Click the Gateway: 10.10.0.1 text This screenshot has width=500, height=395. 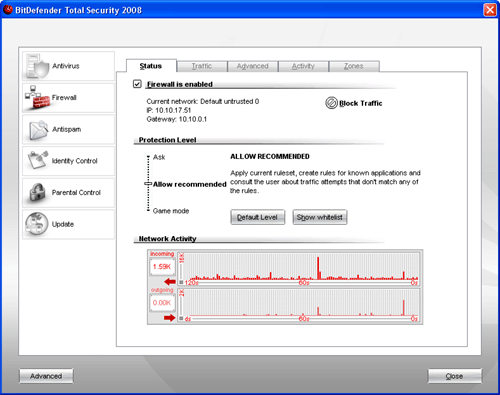(x=177, y=119)
